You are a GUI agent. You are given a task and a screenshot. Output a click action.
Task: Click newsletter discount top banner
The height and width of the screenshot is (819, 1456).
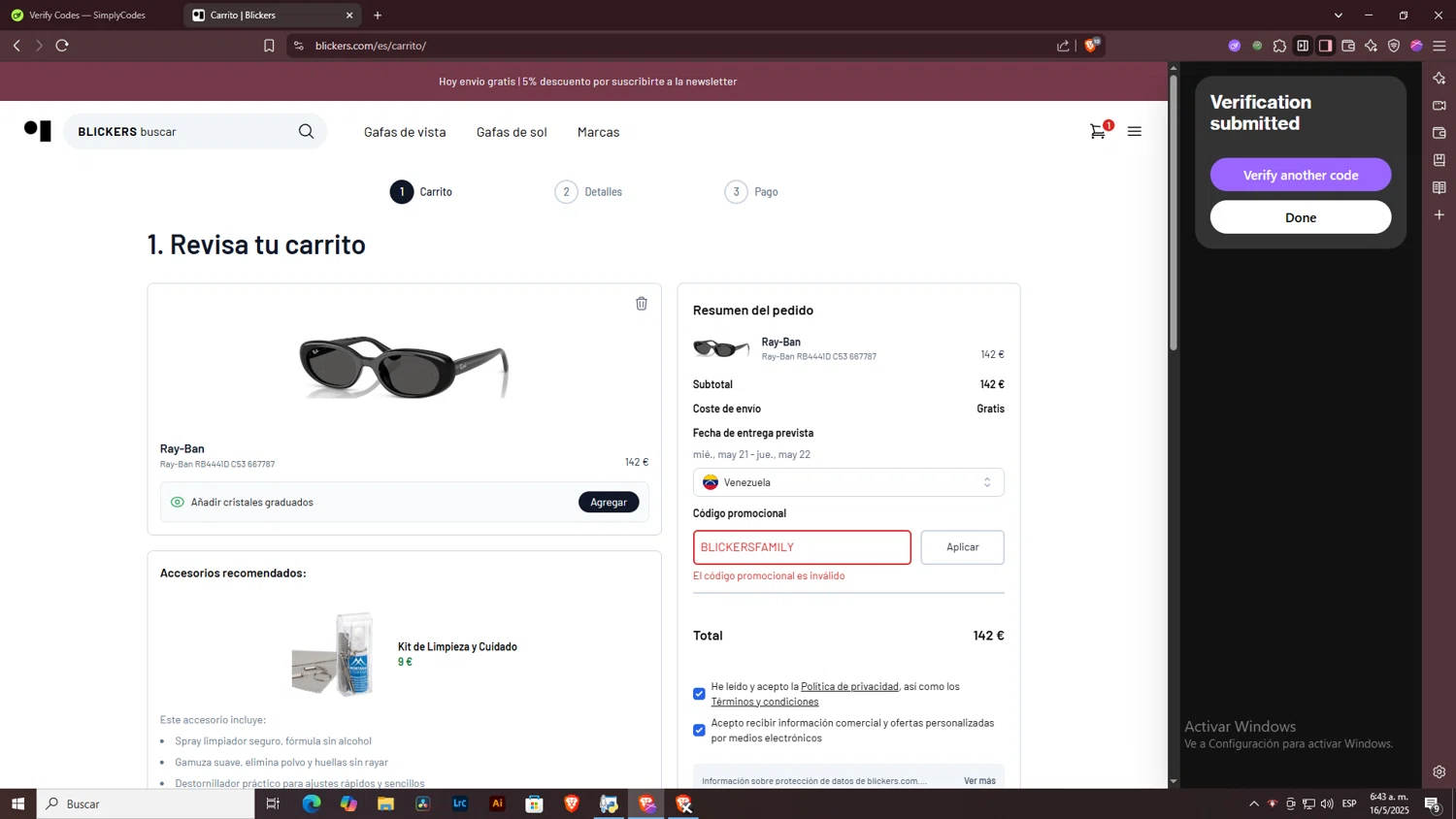pos(587,82)
